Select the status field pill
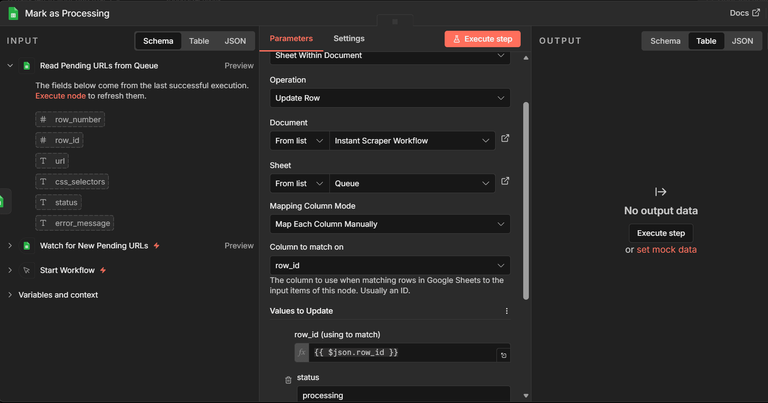 click(x=58, y=202)
